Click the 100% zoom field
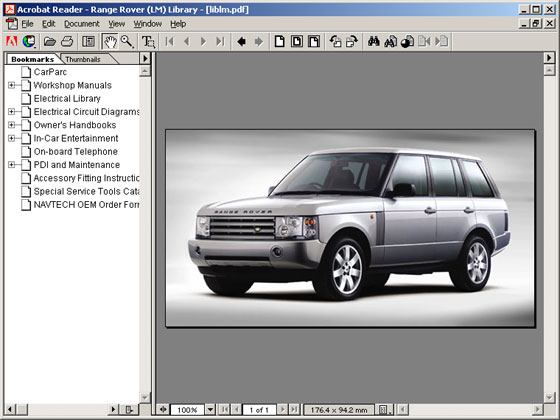The width and height of the screenshot is (560, 420). coord(188,410)
